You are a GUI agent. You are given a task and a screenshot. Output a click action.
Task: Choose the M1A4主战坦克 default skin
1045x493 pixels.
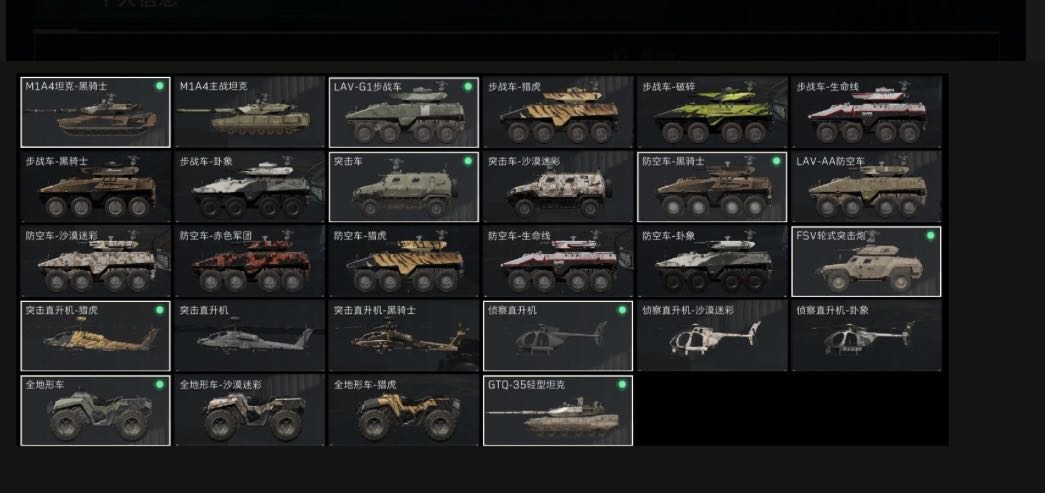[250, 112]
